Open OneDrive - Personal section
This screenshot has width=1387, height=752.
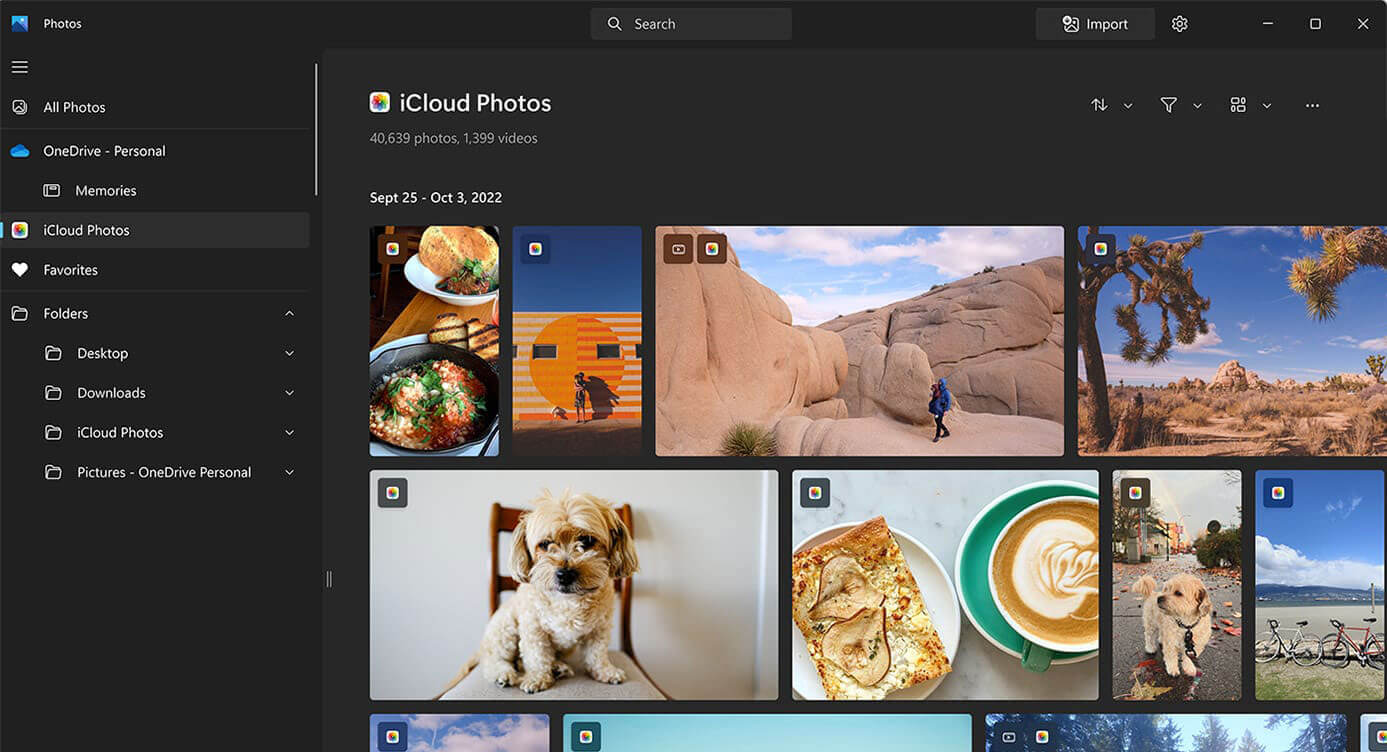pyautogui.click(x=155, y=151)
